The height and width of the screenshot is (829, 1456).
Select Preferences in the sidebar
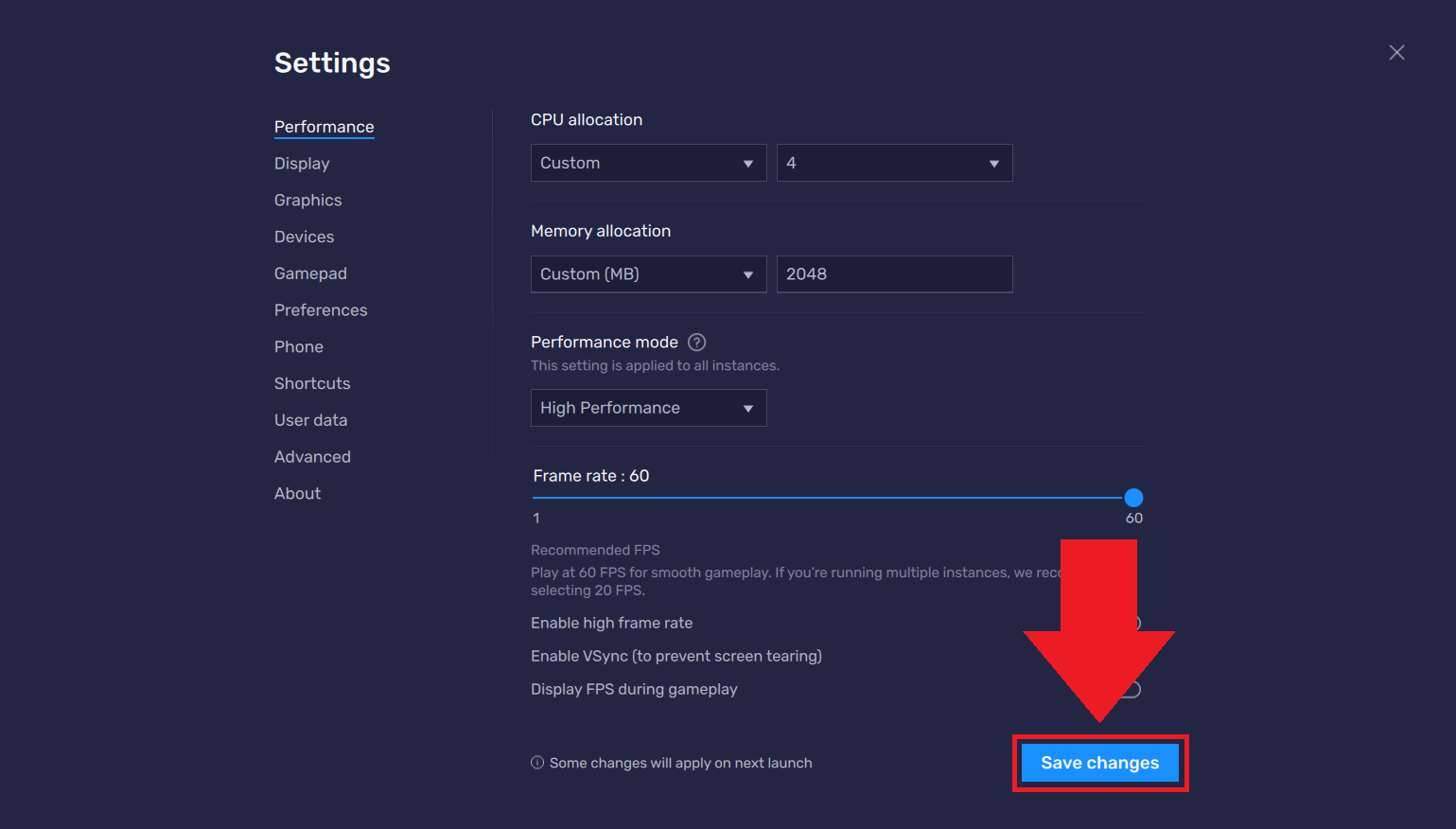click(321, 310)
